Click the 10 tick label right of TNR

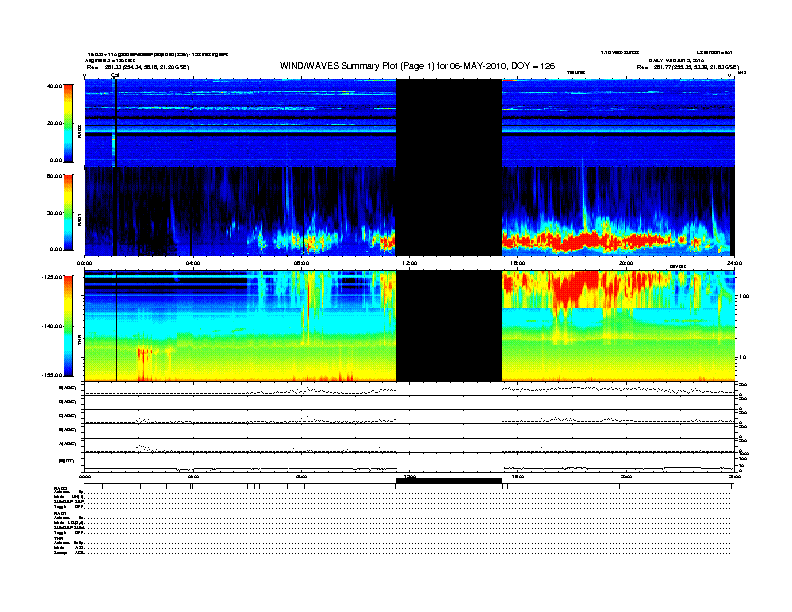point(742,357)
